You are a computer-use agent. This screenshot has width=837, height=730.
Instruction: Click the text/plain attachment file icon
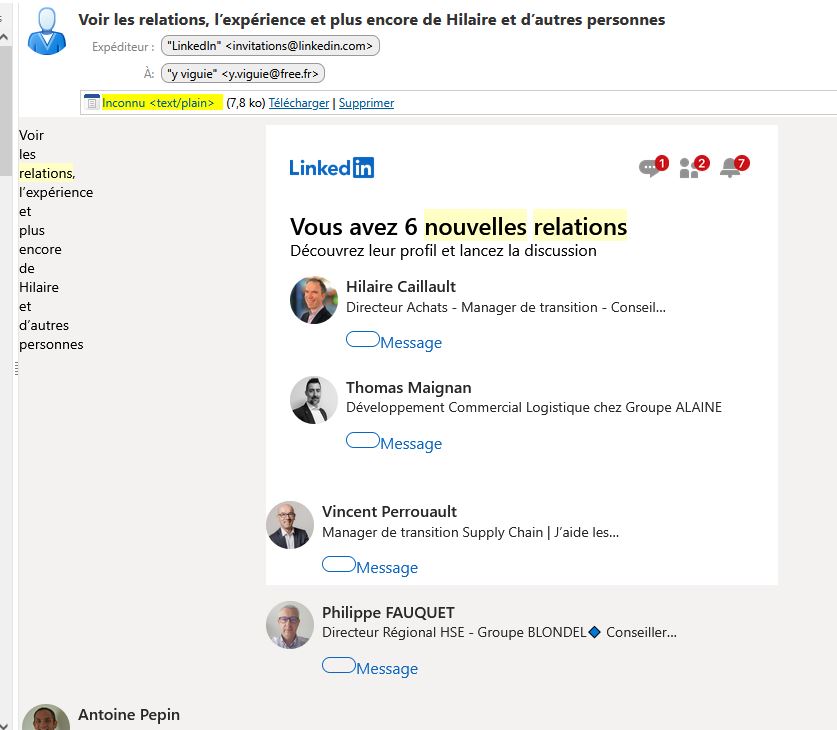pyautogui.click(x=92, y=102)
